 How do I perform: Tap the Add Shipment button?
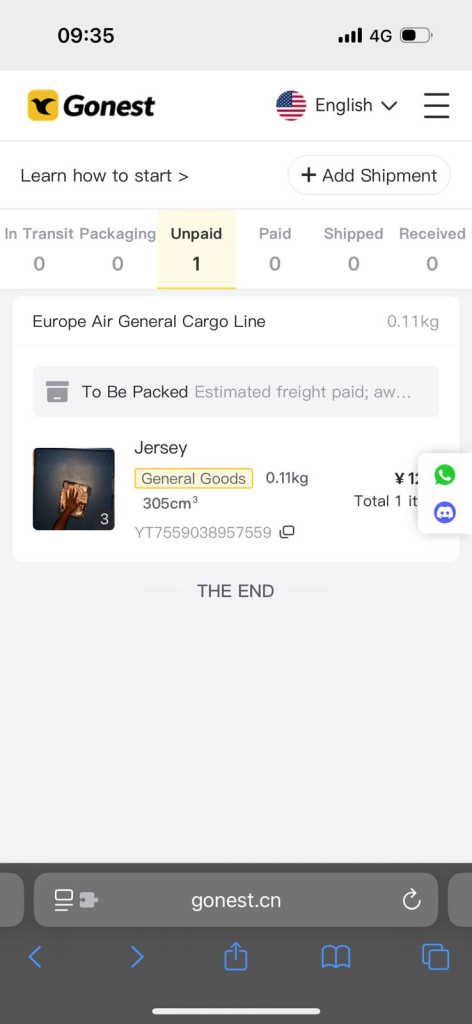point(369,175)
